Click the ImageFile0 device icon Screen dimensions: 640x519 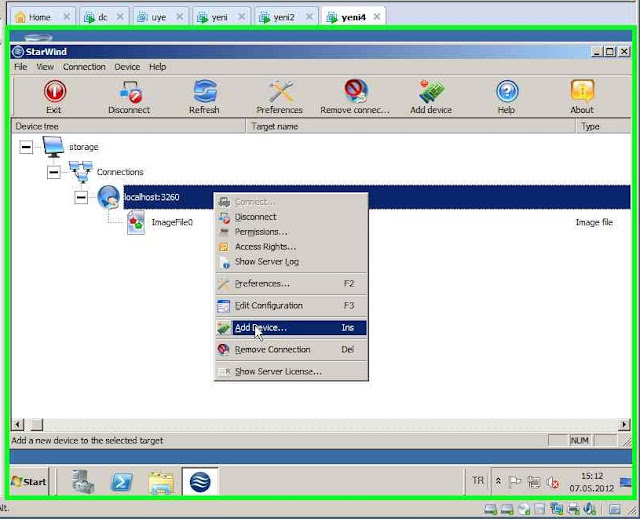tap(136, 222)
